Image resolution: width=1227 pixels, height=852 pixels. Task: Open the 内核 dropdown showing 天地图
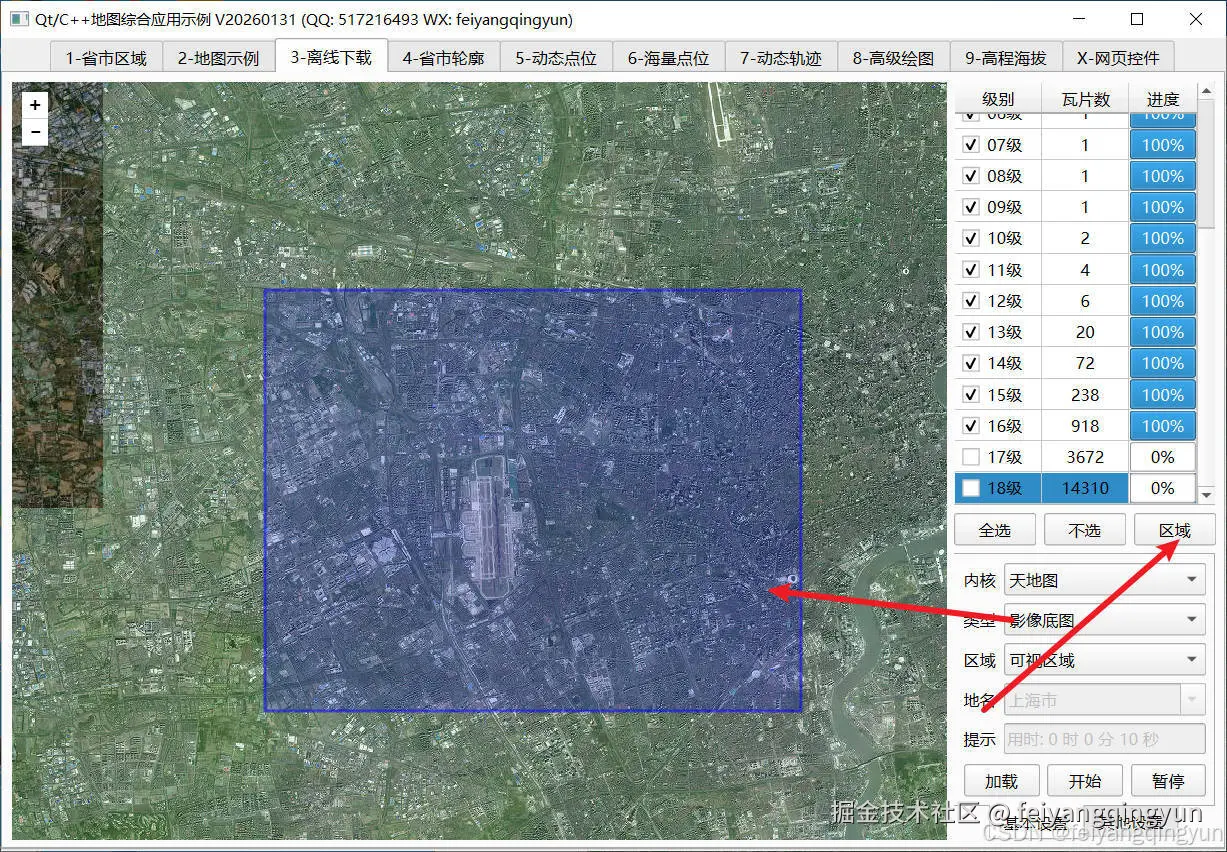(x=1104, y=580)
